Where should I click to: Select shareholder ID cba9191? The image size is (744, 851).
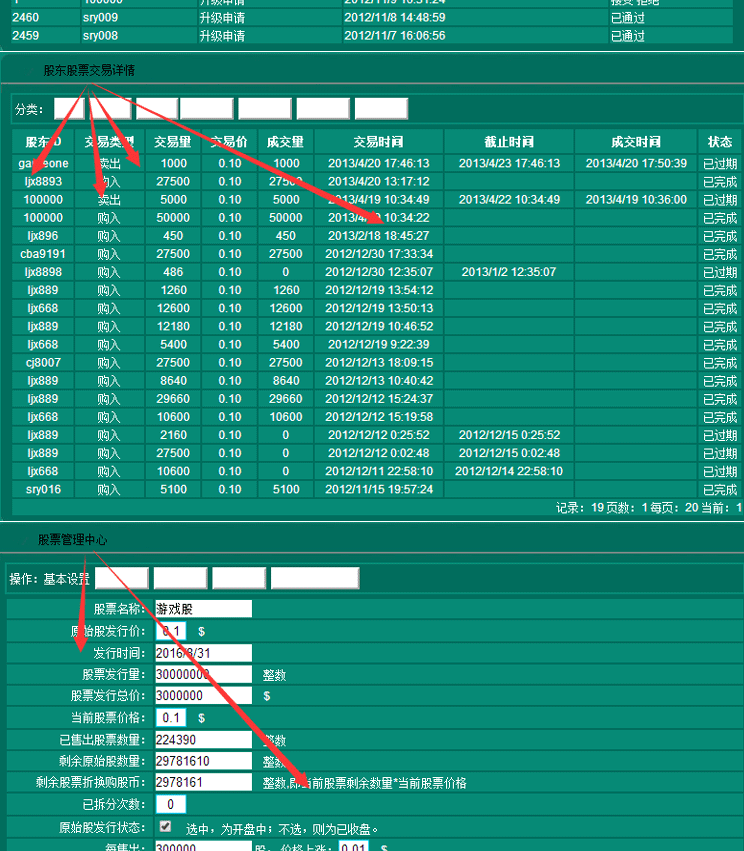pyautogui.click(x=43, y=254)
